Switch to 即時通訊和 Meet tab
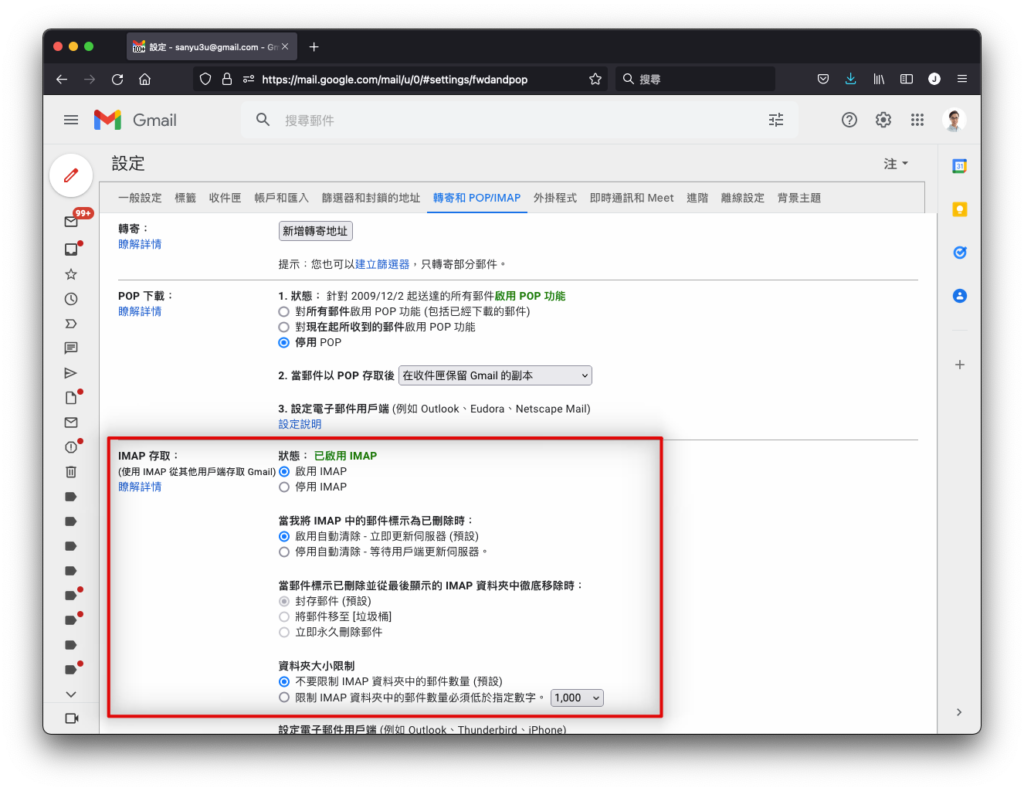This screenshot has height=791, width=1024. tap(632, 198)
